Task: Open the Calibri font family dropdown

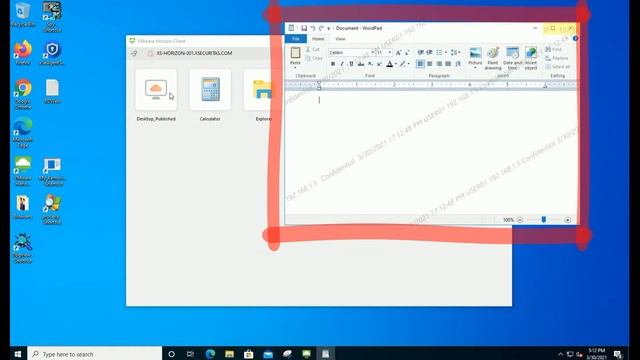Action: tap(372, 53)
